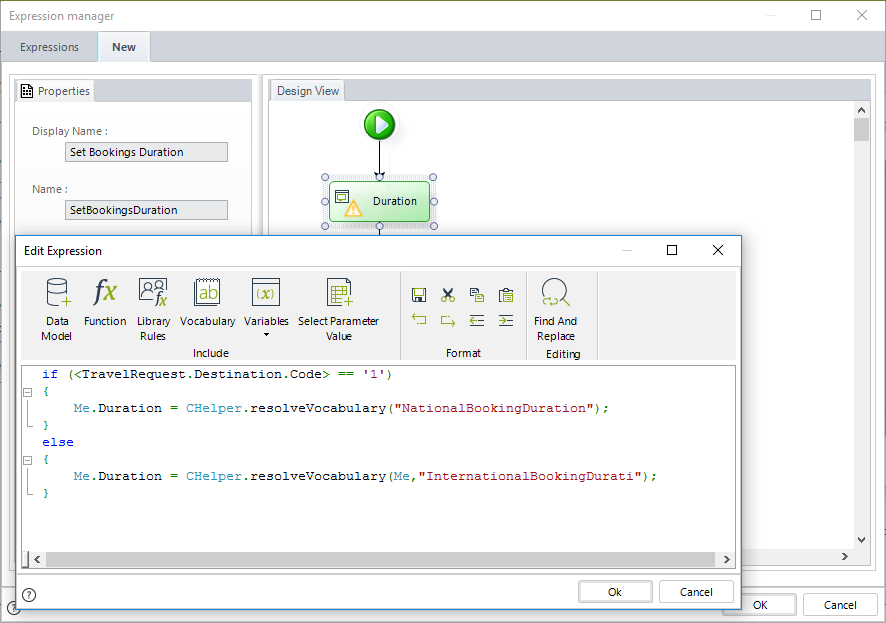Cut selection with the scissors icon

pos(448,295)
